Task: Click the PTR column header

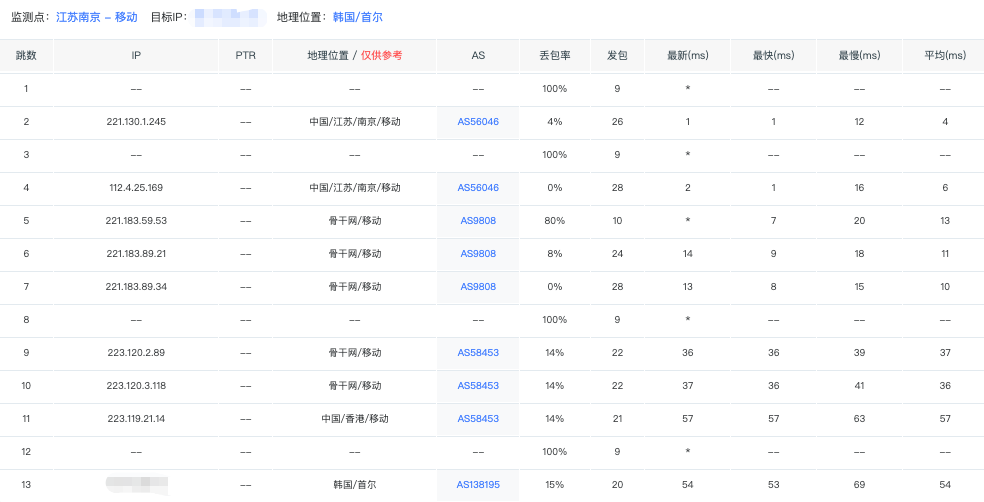Action: 245,55
